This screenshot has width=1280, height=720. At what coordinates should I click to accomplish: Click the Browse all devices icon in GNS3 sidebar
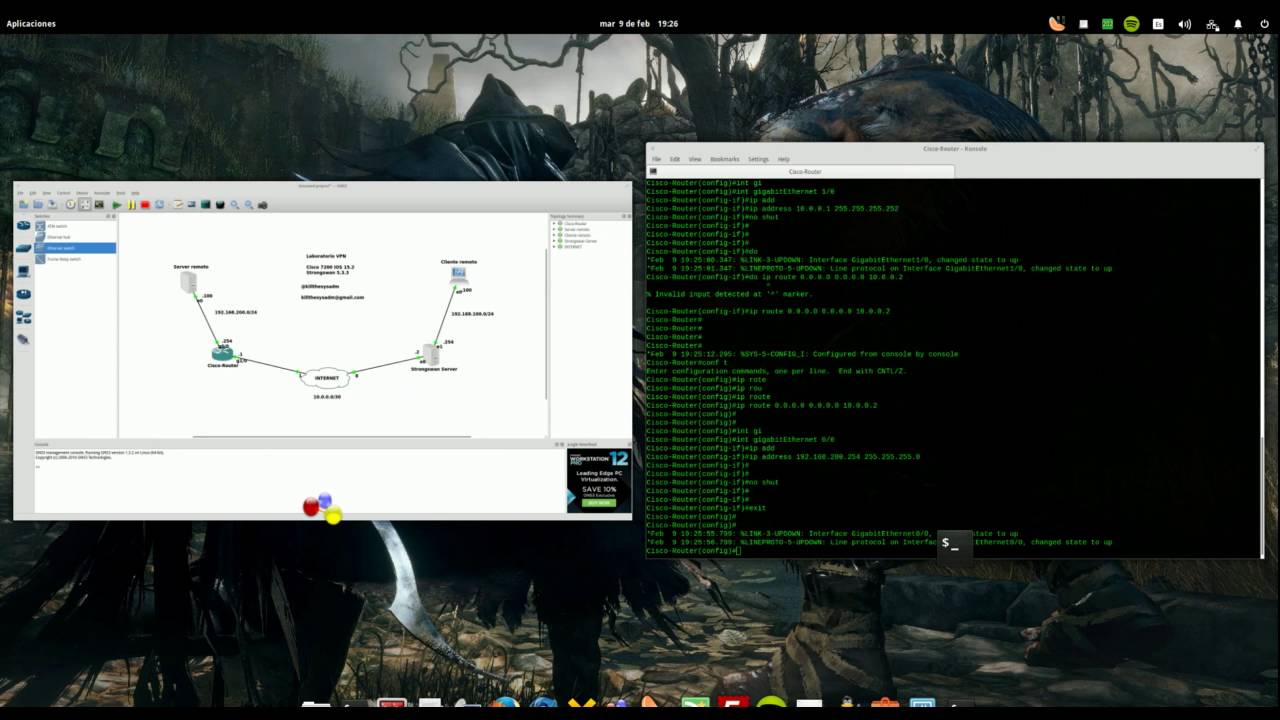coord(24,317)
